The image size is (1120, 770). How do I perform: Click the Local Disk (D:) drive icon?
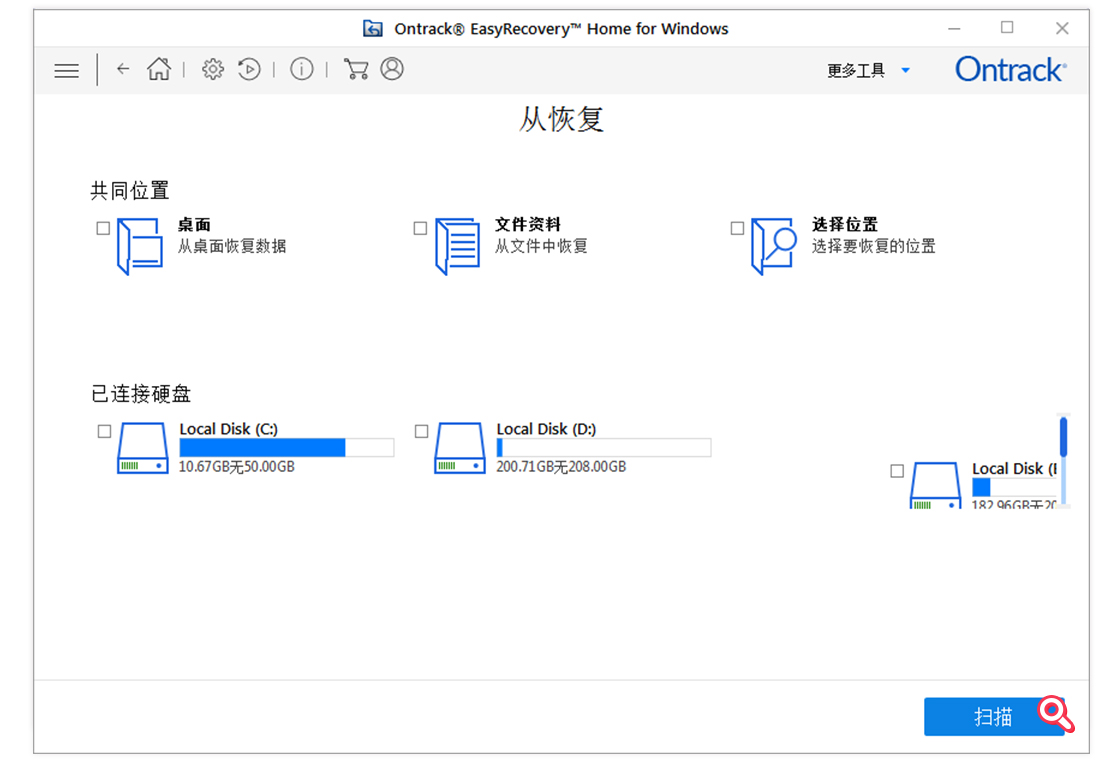click(x=460, y=448)
